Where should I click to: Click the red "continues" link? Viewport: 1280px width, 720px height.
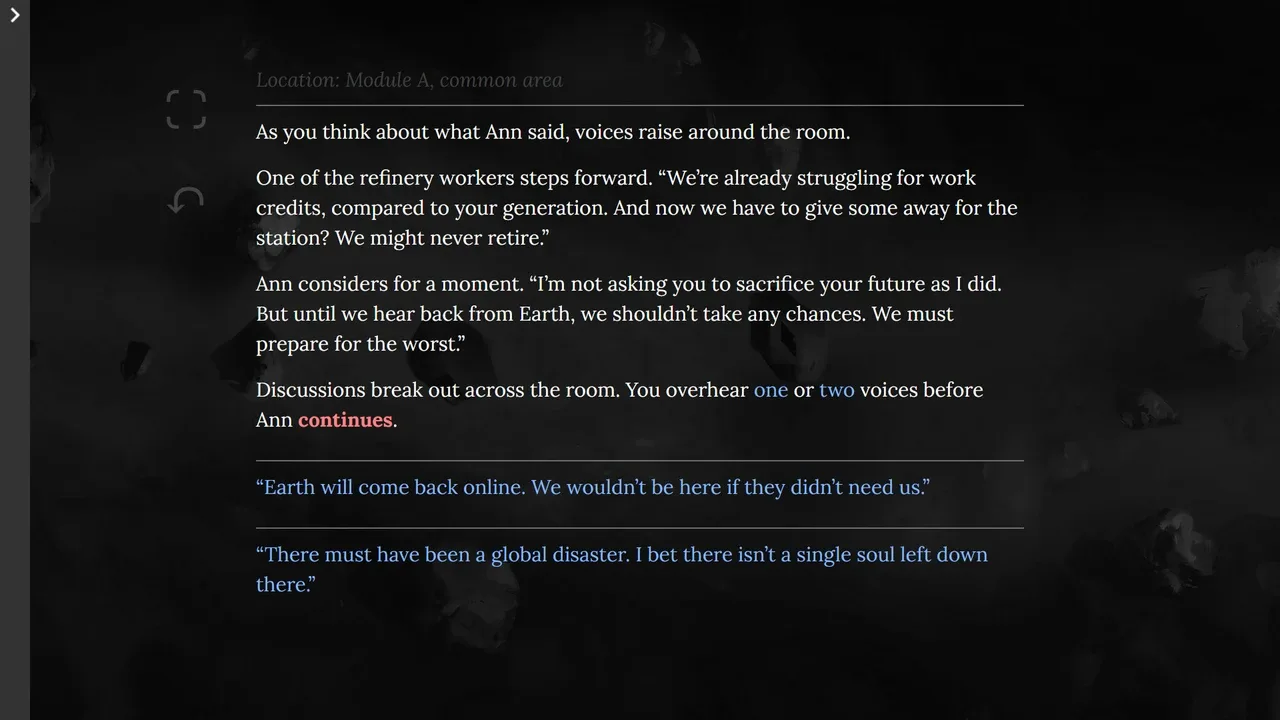pos(345,420)
